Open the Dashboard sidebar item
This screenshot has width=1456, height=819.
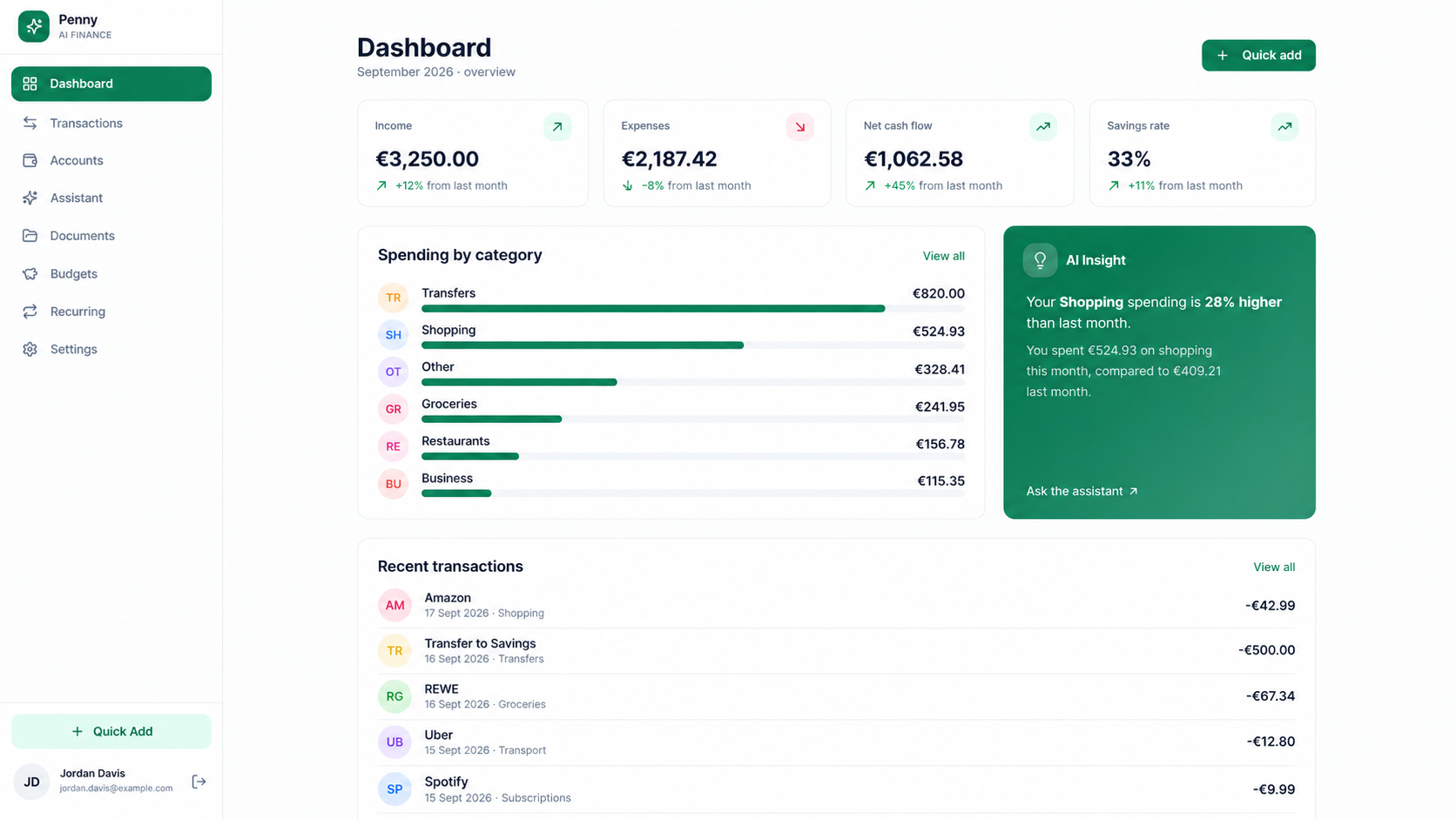click(111, 84)
